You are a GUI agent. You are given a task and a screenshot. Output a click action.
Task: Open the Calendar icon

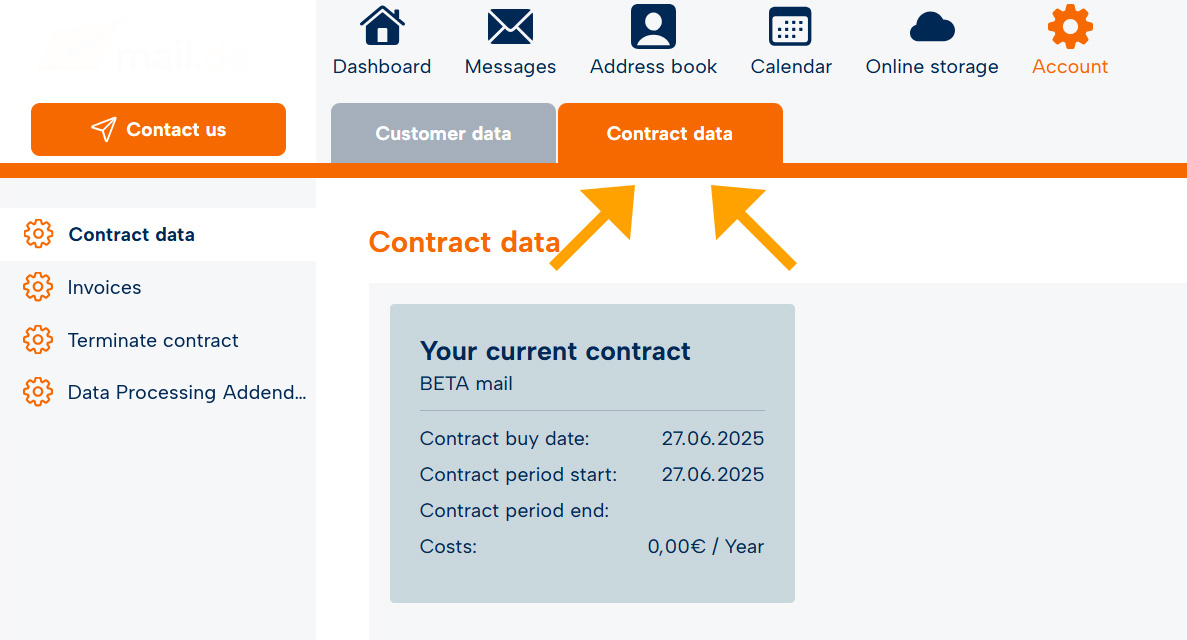point(790,27)
